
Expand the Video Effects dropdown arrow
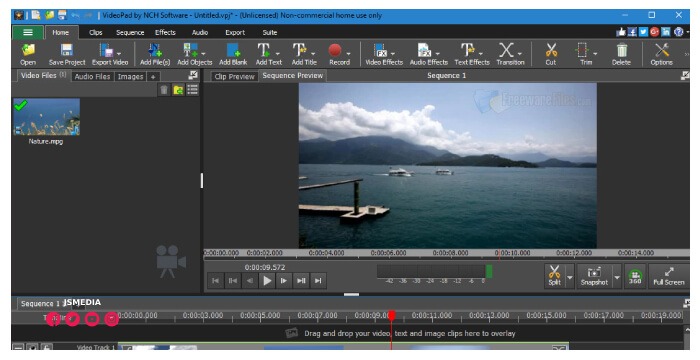[393, 54]
